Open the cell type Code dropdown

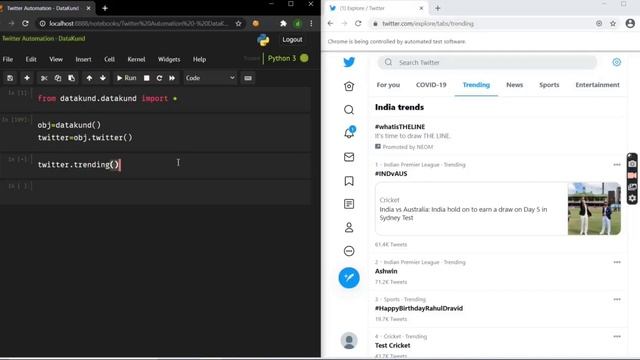click(x=210, y=78)
